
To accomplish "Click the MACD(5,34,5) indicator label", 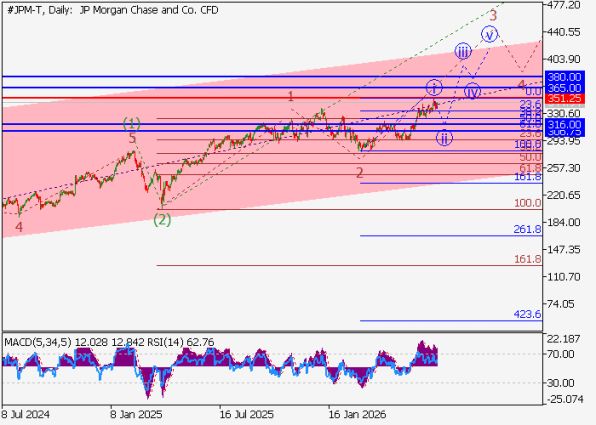I will tap(38, 343).
